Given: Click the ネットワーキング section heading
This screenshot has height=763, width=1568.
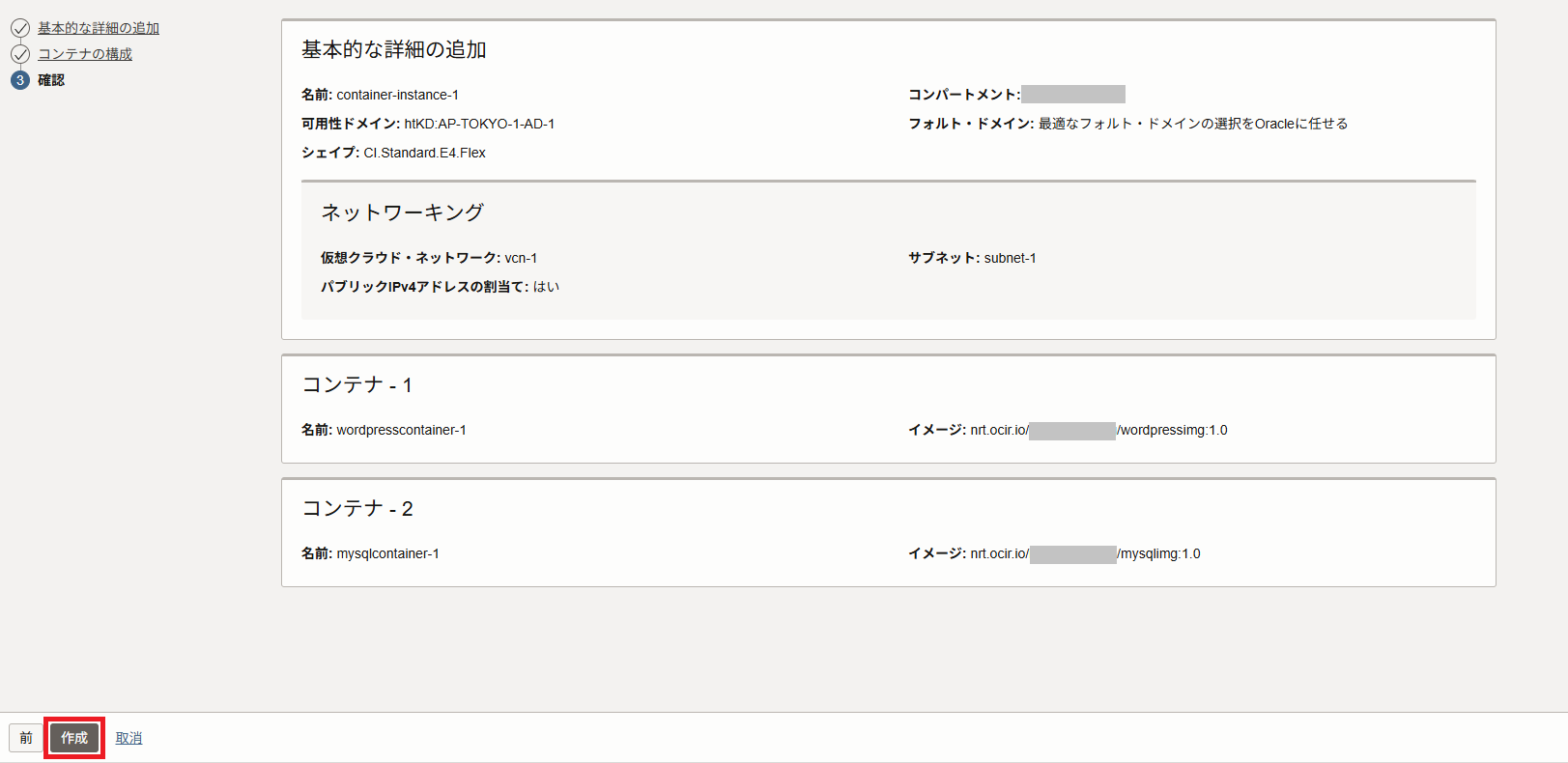Looking at the screenshot, I should click(402, 212).
